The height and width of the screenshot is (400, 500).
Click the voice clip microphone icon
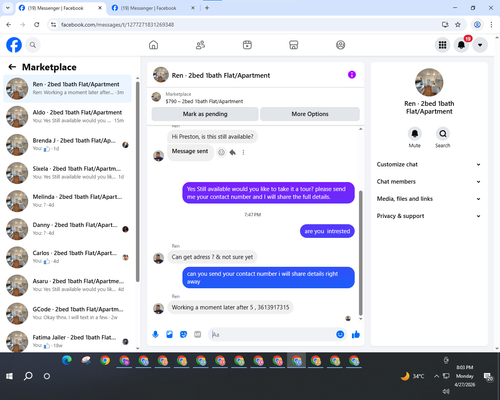(155, 334)
